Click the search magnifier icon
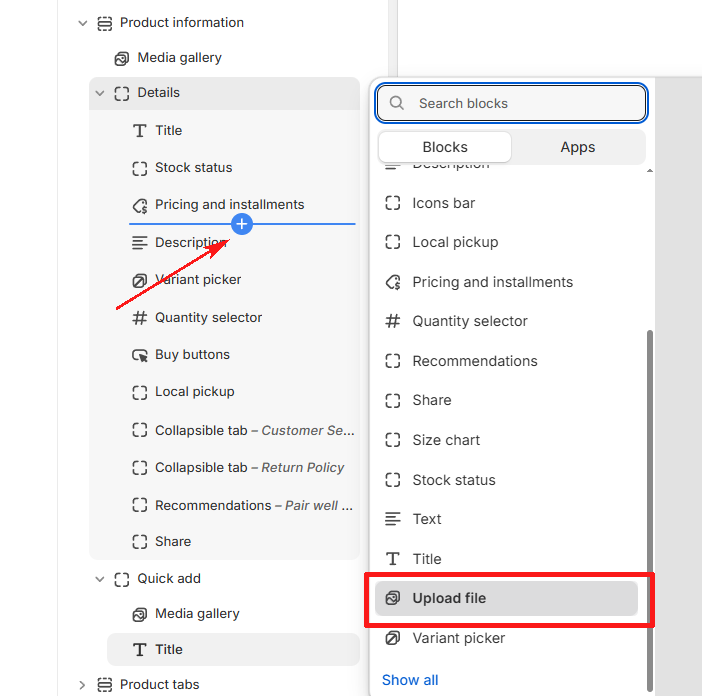Viewport: 702px width, 696px height. pos(396,103)
